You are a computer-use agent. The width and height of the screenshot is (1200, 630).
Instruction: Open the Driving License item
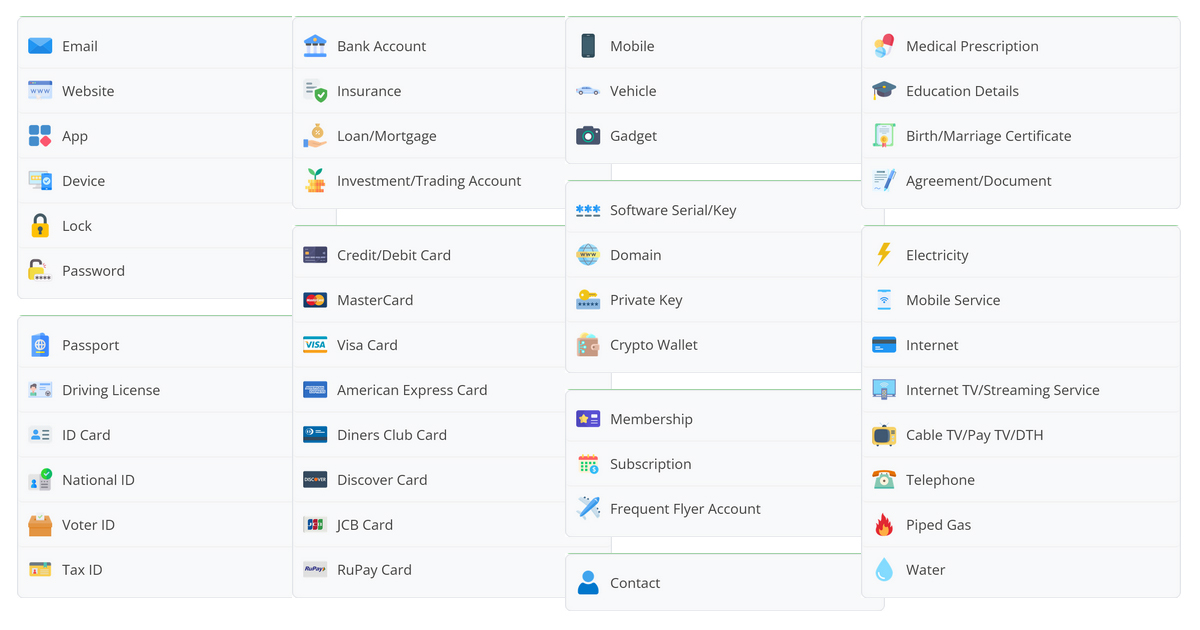[111, 390]
